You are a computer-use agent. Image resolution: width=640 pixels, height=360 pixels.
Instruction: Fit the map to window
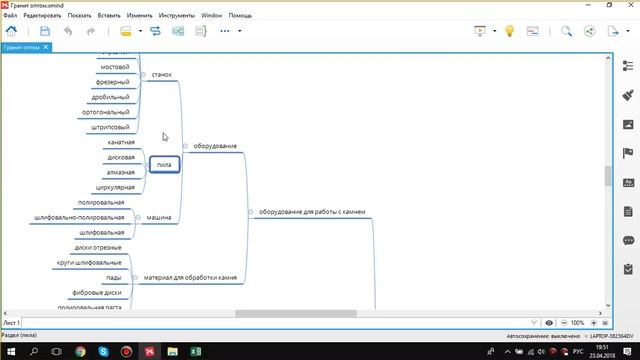605,323
